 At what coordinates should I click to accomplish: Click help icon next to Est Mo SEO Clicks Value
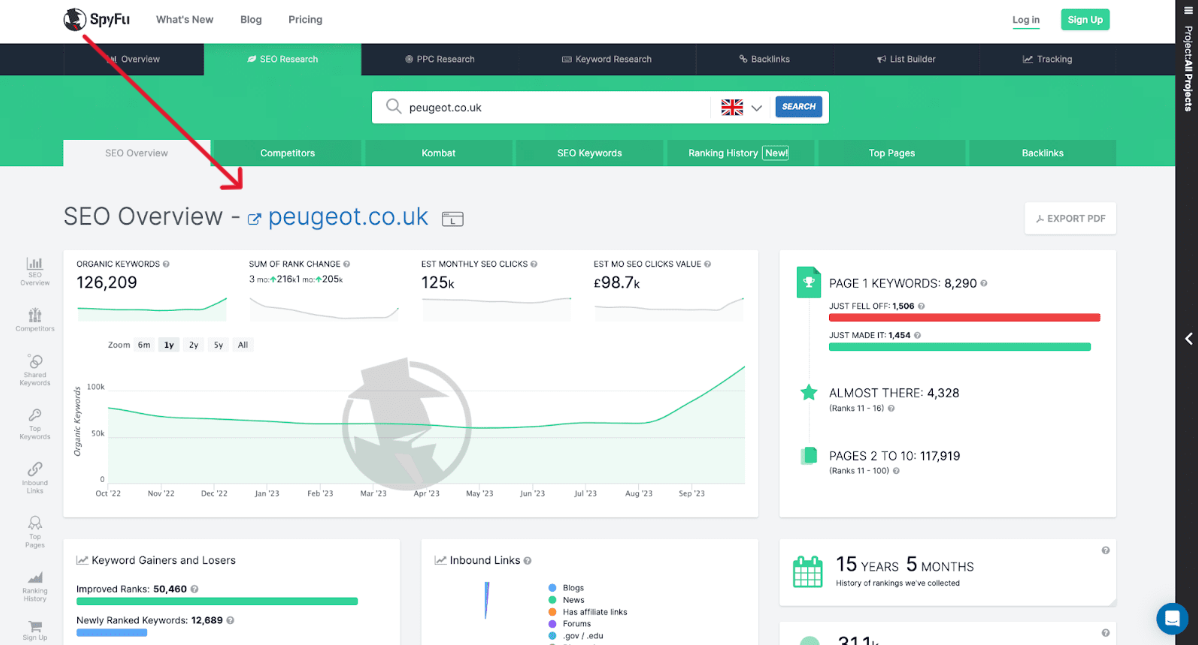coord(707,264)
